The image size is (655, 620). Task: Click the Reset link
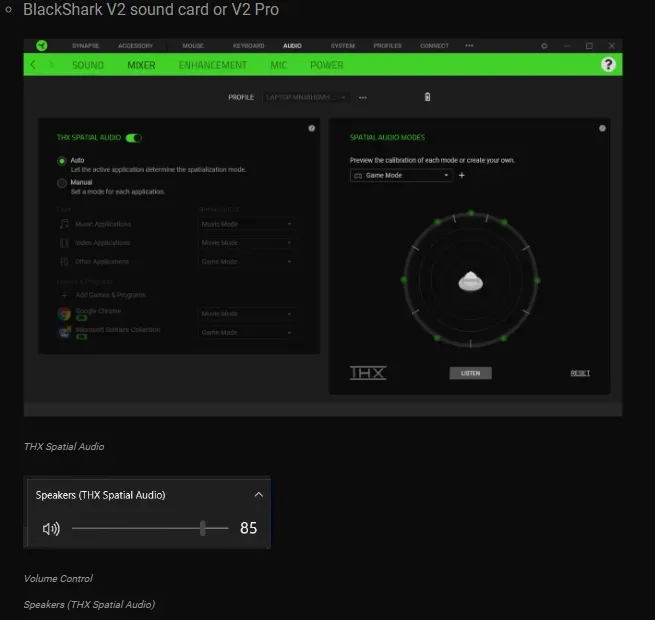[580, 373]
